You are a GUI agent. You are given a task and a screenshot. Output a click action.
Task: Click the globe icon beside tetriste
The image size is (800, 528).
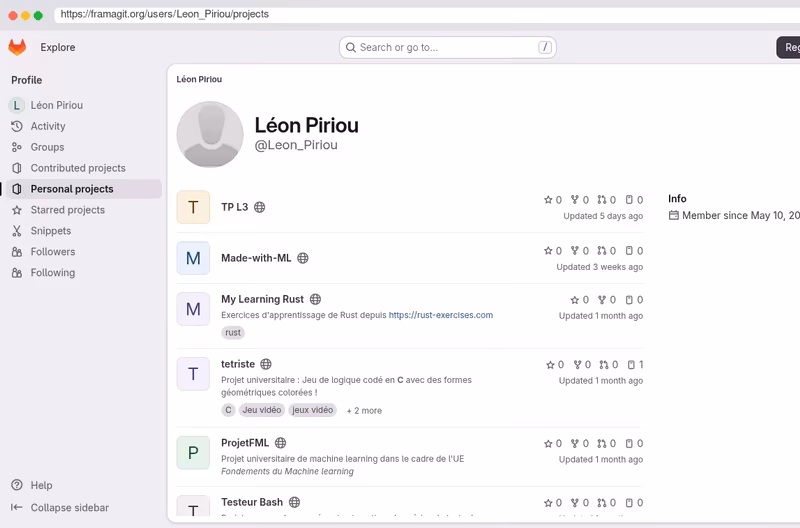point(266,364)
